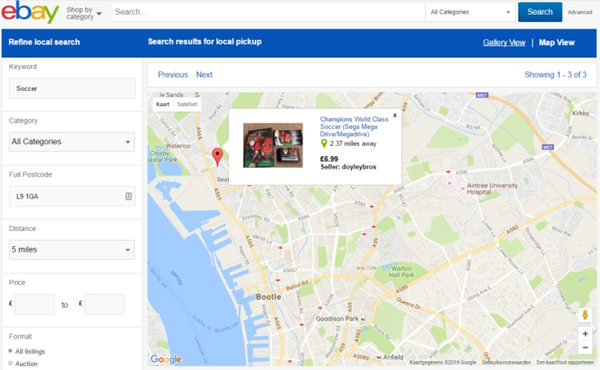Switch map to Kaart view
Viewport: 600px width, 370px height.
click(163, 104)
